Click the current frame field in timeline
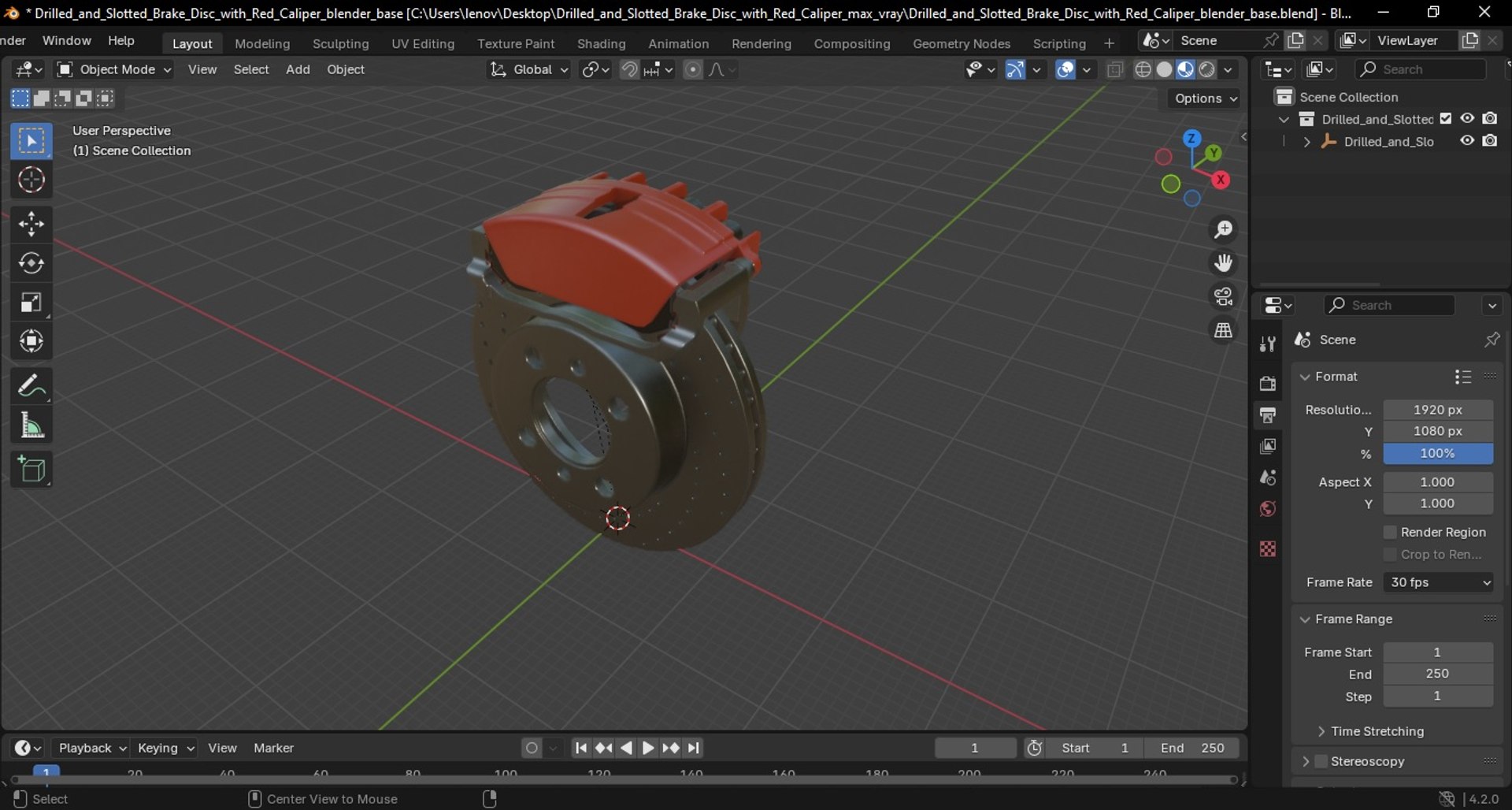Screen dimensions: 1512x810 [975, 748]
